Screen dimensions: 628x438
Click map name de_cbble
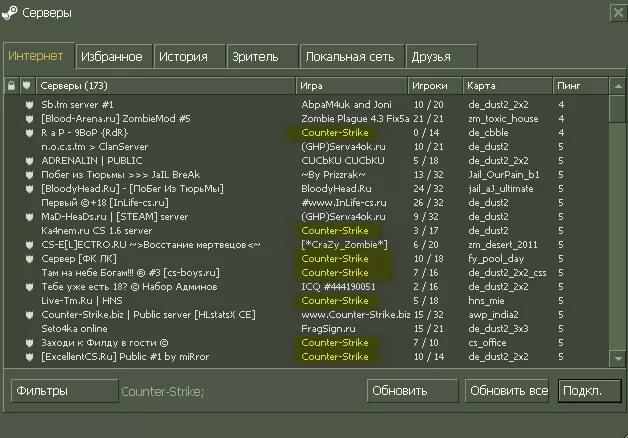tap(488, 133)
